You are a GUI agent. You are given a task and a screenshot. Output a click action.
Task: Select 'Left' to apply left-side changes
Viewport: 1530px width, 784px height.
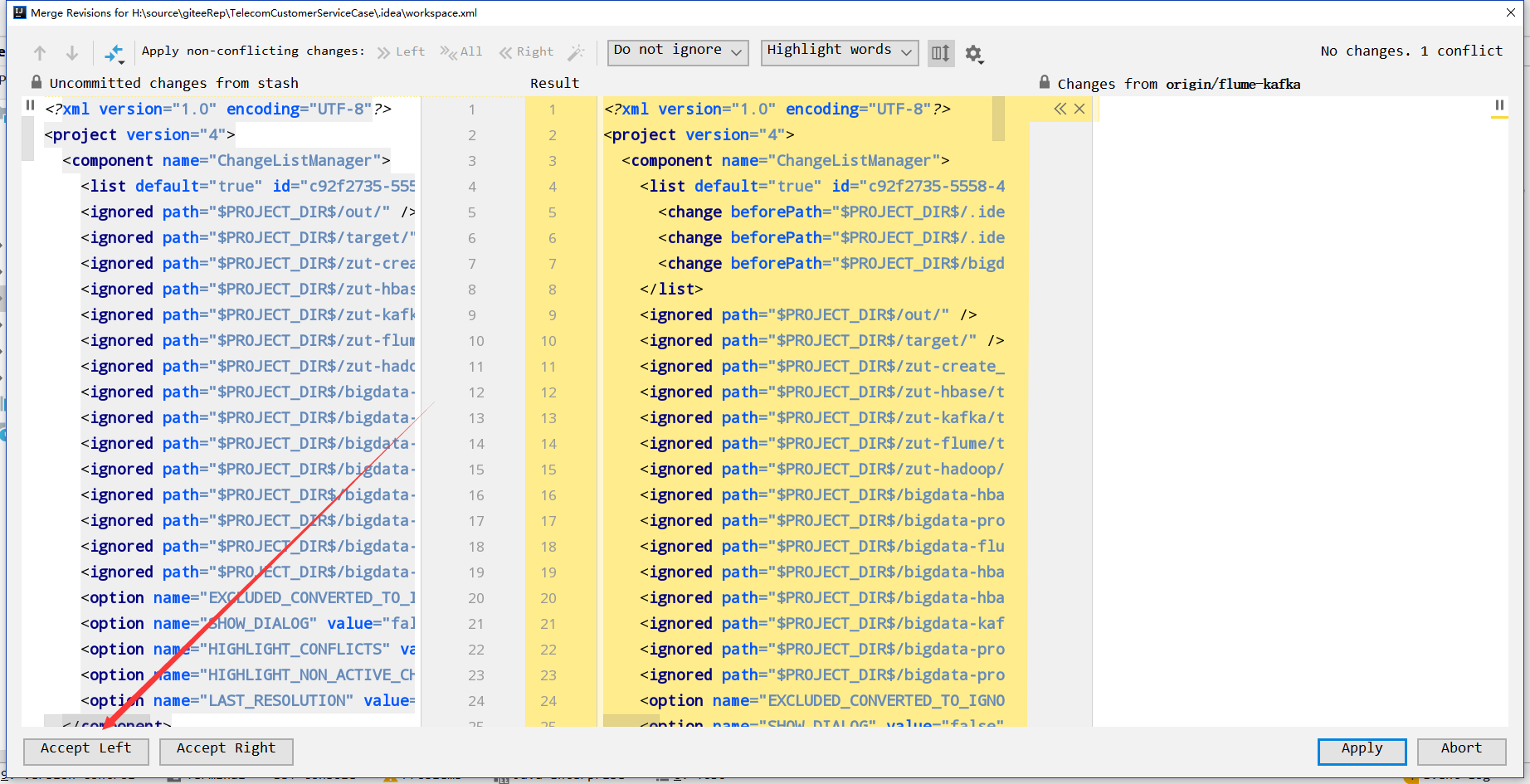tap(401, 51)
